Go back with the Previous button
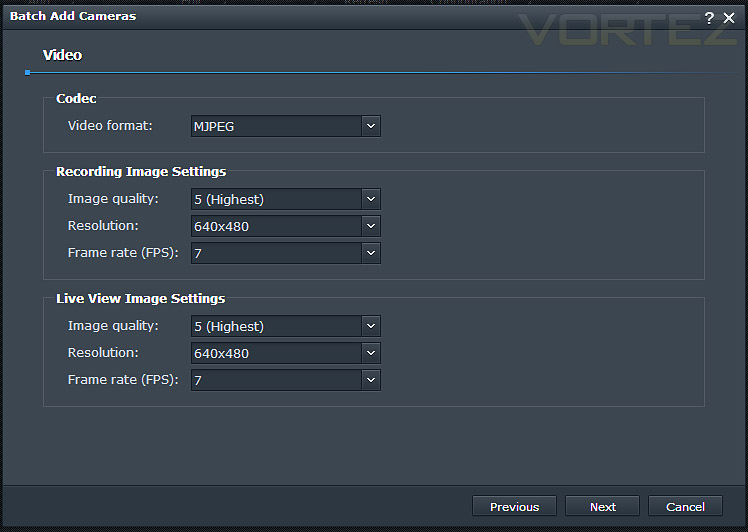The width and height of the screenshot is (748, 532). pyautogui.click(x=514, y=506)
